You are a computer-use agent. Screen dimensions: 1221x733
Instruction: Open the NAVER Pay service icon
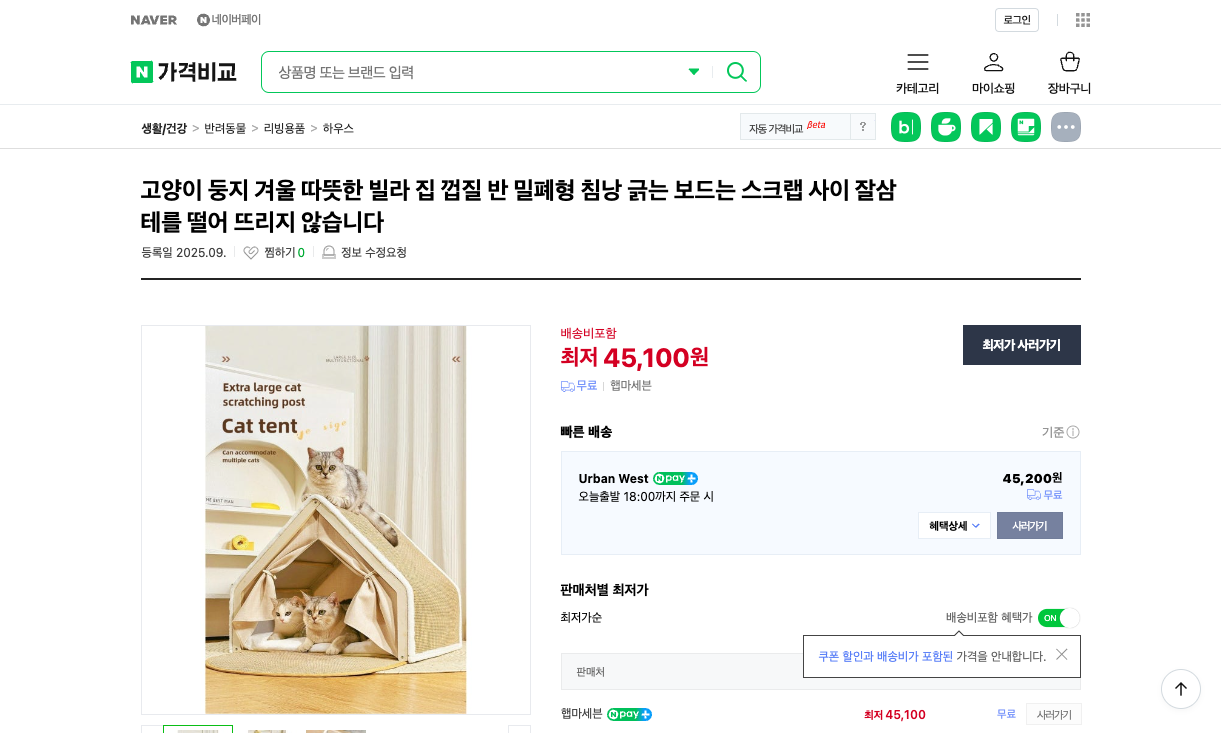[x=204, y=18]
